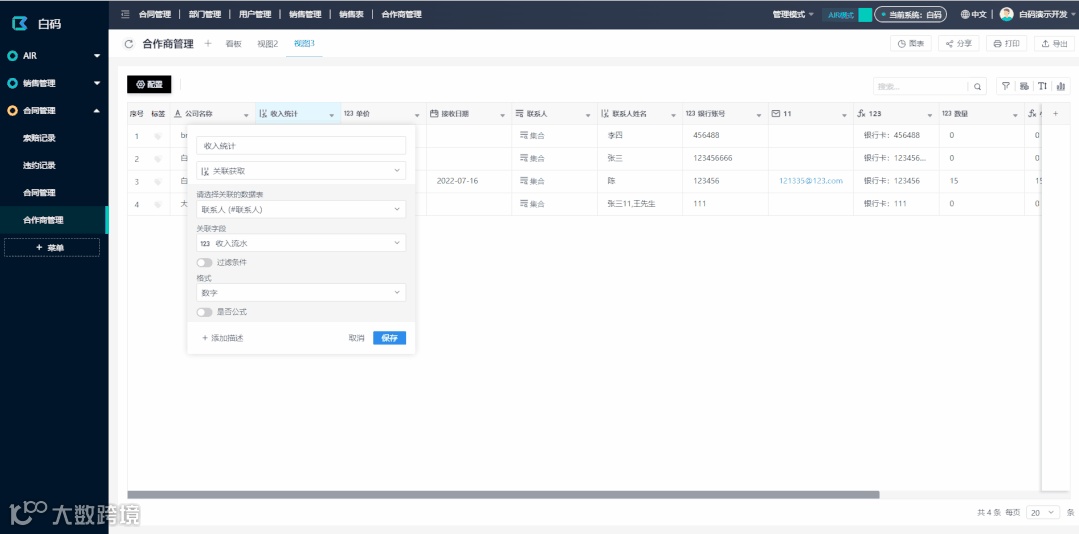Click the 分享 share button

click(959, 43)
